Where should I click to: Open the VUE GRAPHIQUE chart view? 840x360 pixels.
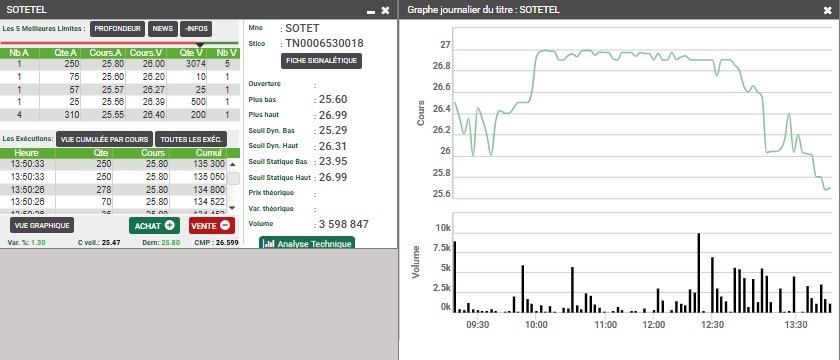[x=42, y=226]
